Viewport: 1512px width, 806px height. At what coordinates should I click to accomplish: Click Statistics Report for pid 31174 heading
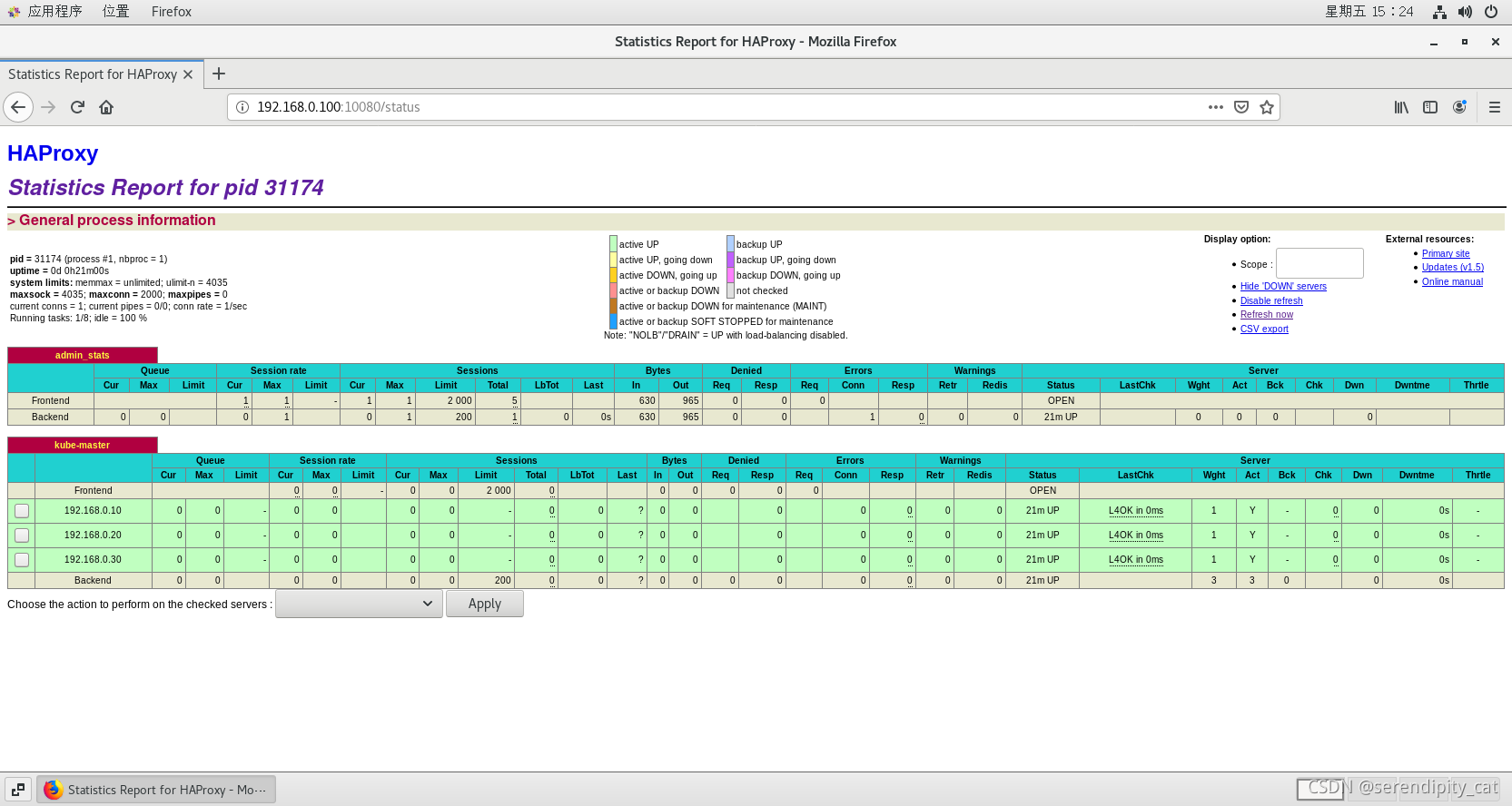pyautogui.click(x=166, y=188)
